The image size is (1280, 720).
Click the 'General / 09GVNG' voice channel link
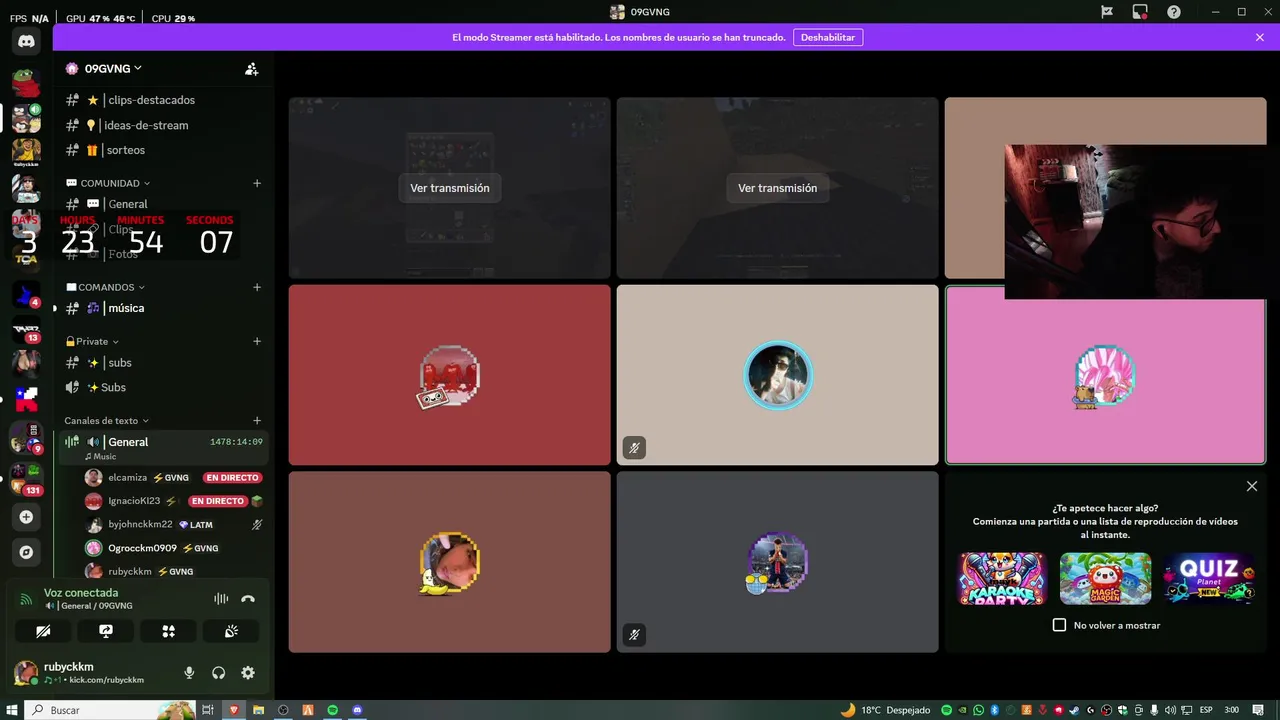(x=96, y=606)
